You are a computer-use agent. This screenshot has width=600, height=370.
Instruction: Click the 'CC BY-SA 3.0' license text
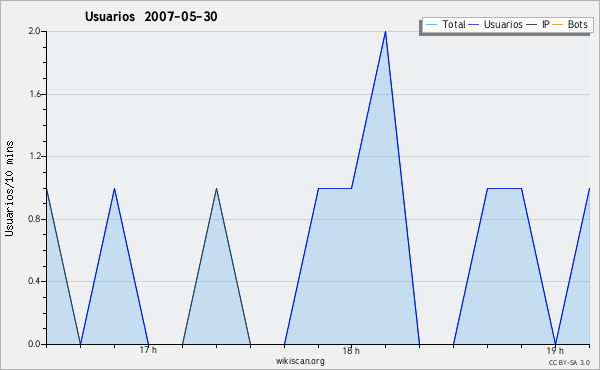pyautogui.click(x=569, y=362)
